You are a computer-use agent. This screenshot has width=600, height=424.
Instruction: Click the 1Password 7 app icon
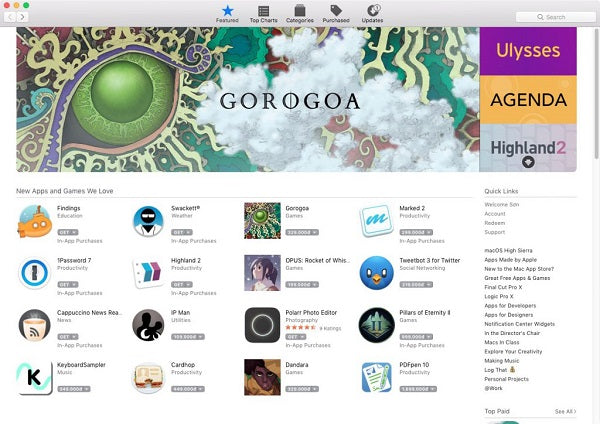pyautogui.click(x=35, y=273)
